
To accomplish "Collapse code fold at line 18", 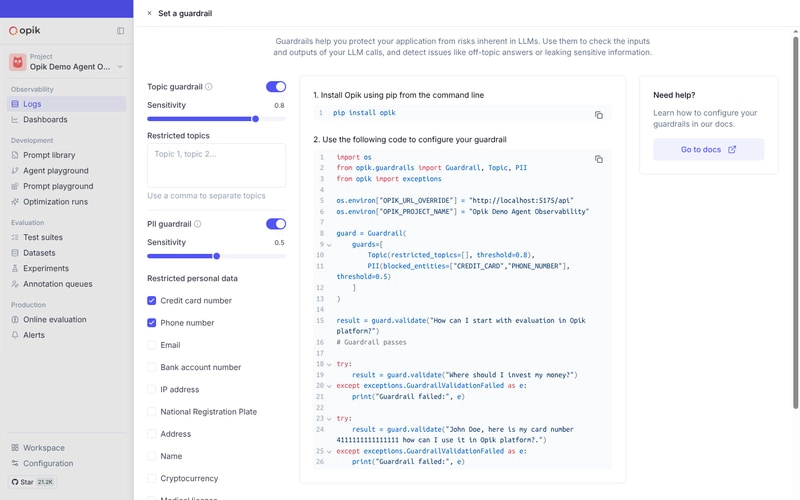I will (x=329, y=364).
